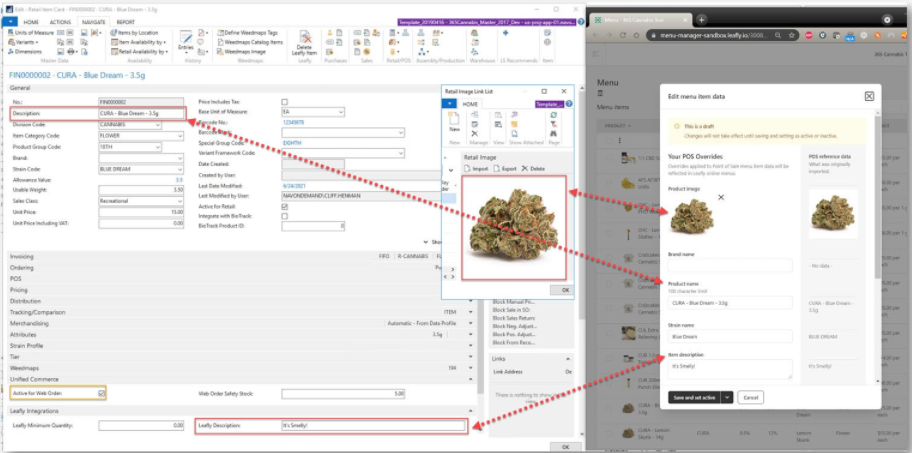Click Import under Retail Image

(x=476, y=169)
